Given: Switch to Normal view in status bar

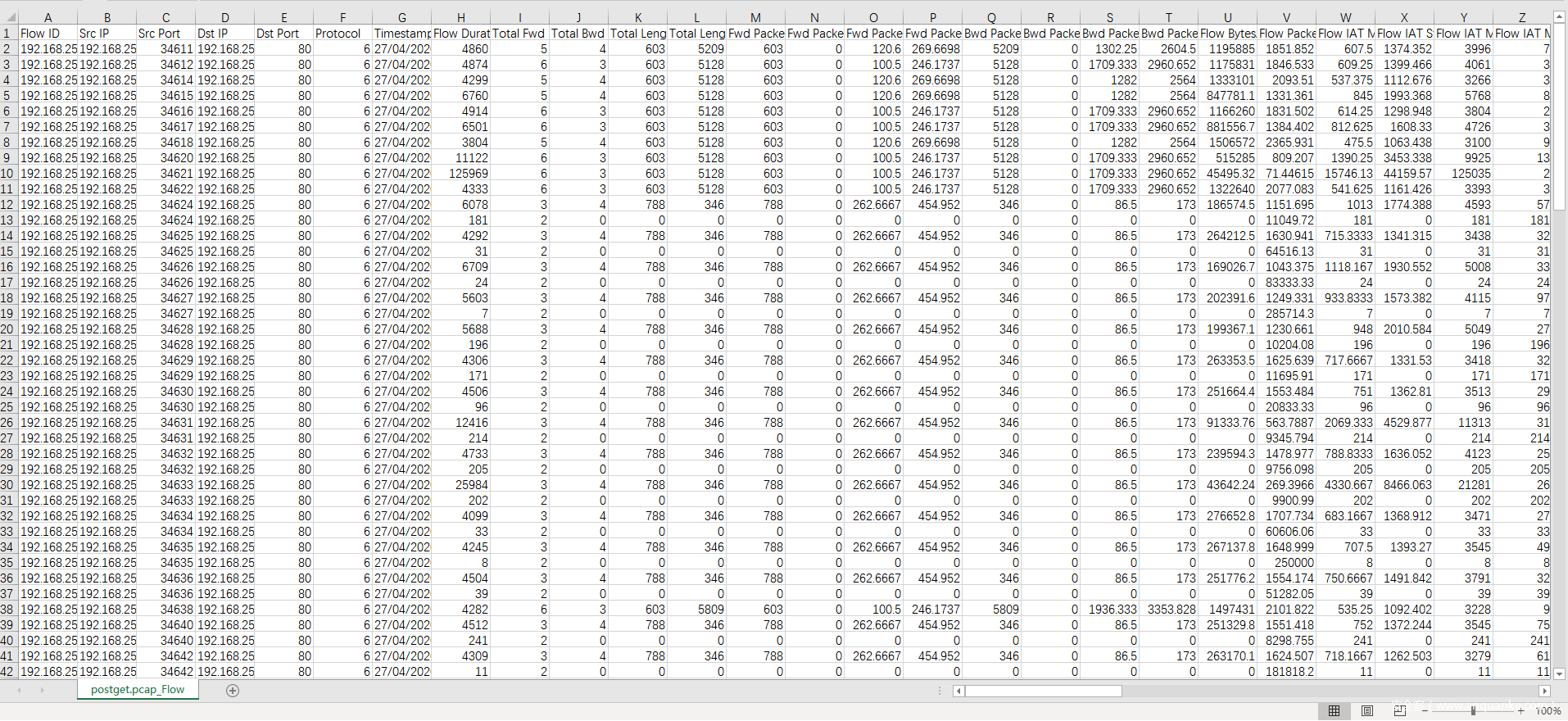Looking at the screenshot, I should click(x=1334, y=710).
